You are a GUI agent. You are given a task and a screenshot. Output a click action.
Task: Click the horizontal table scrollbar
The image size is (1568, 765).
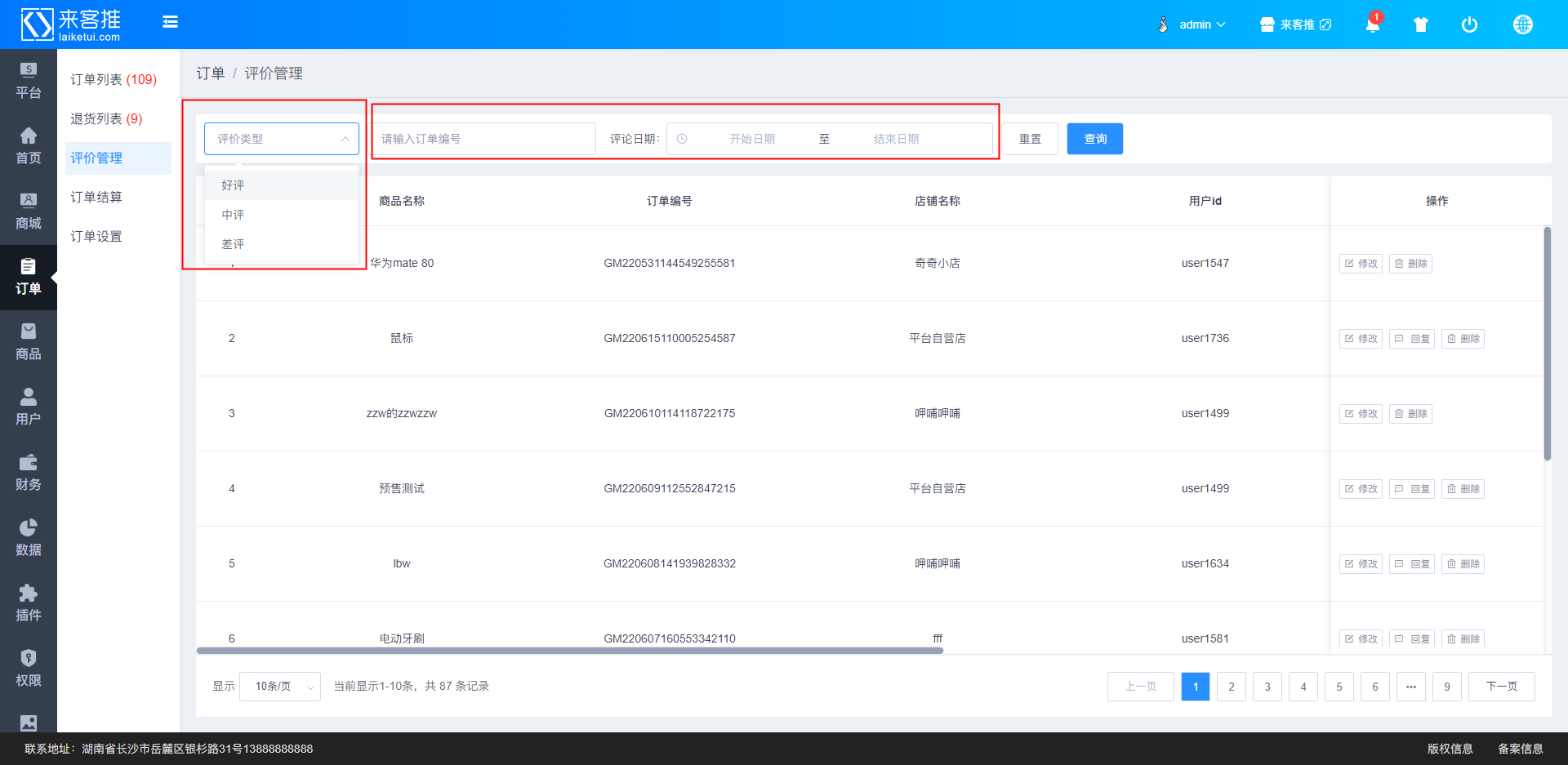(x=570, y=651)
